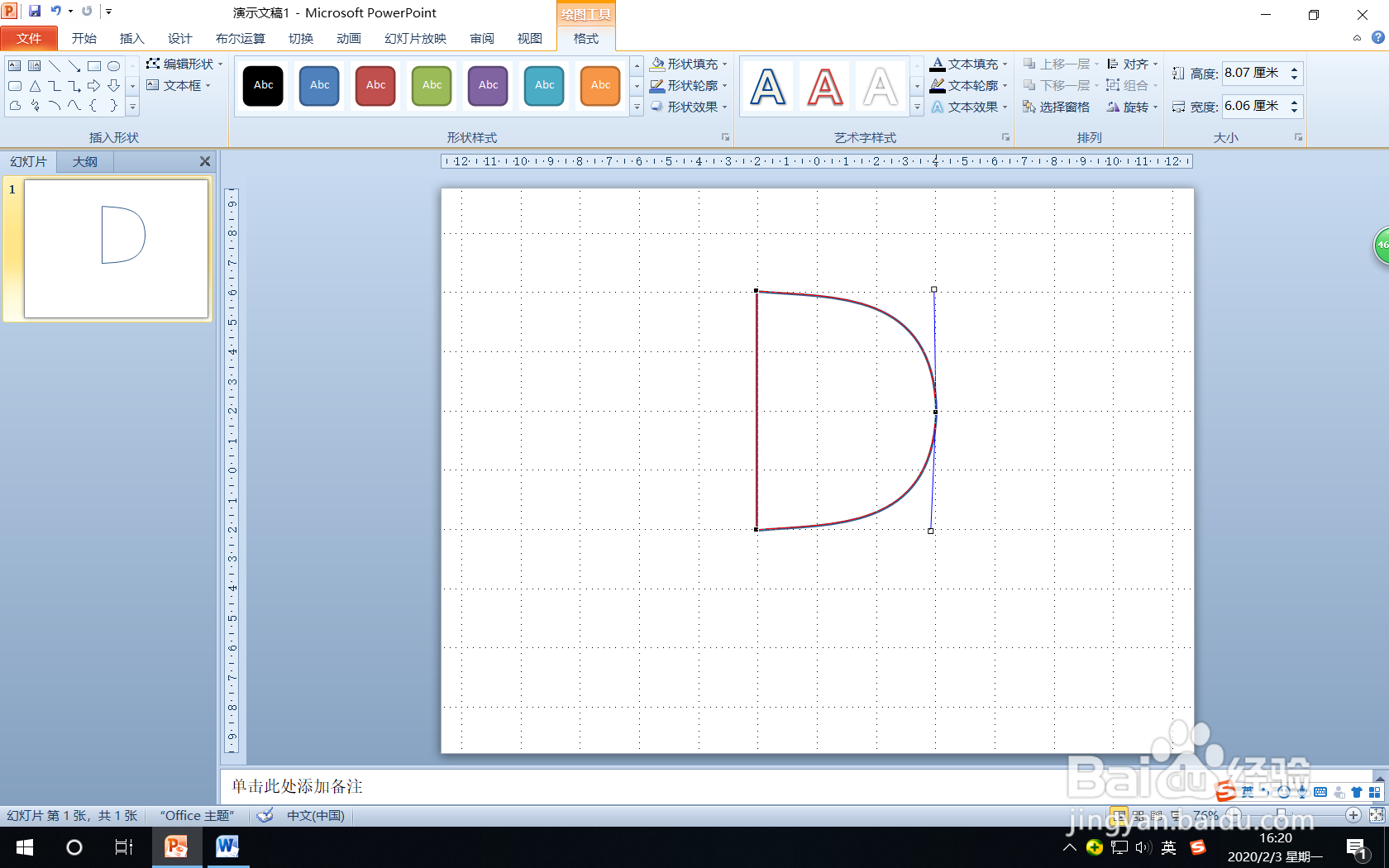Click the Undo icon
The image size is (1389, 868).
click(x=55, y=11)
